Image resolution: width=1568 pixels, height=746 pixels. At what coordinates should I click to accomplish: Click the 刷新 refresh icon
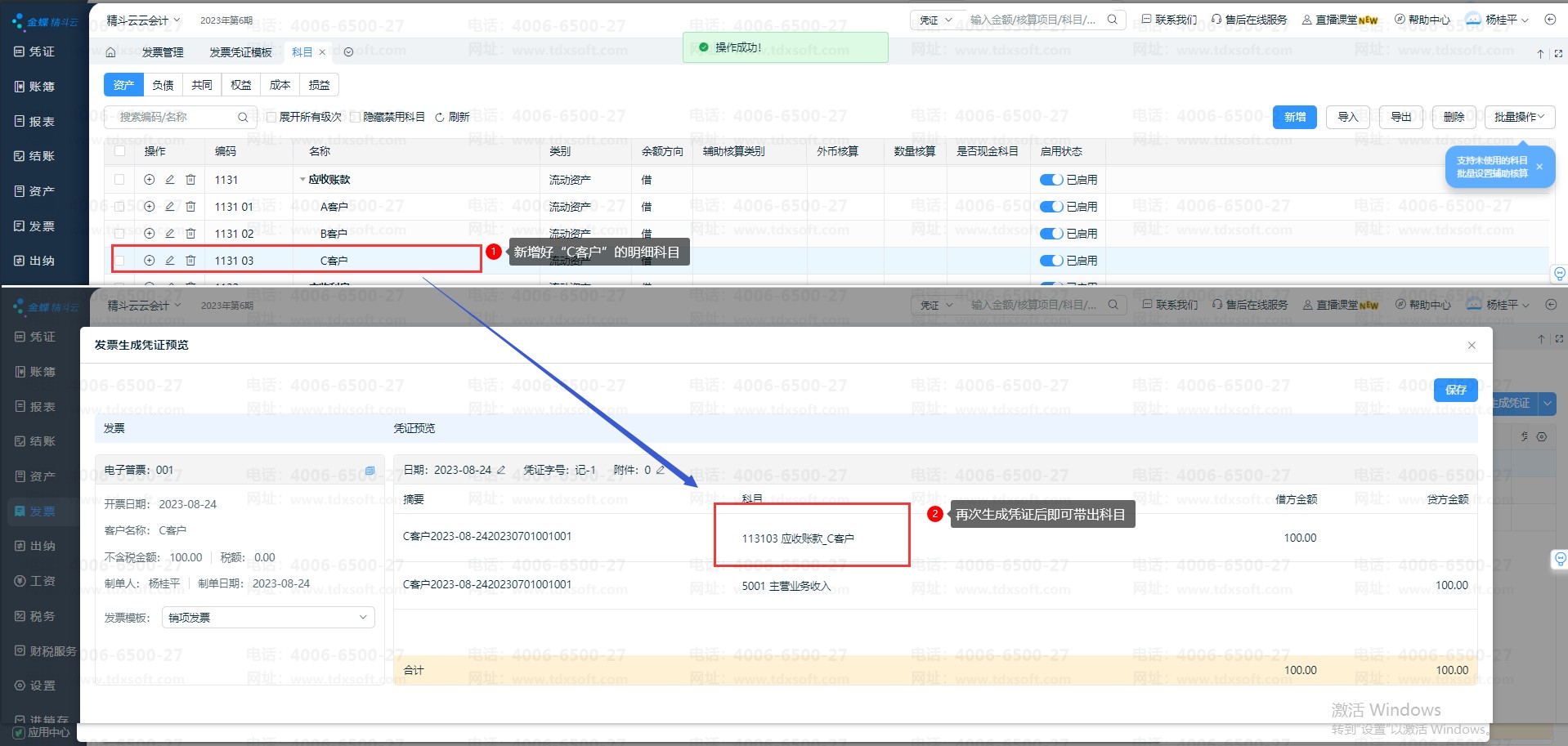click(x=440, y=118)
